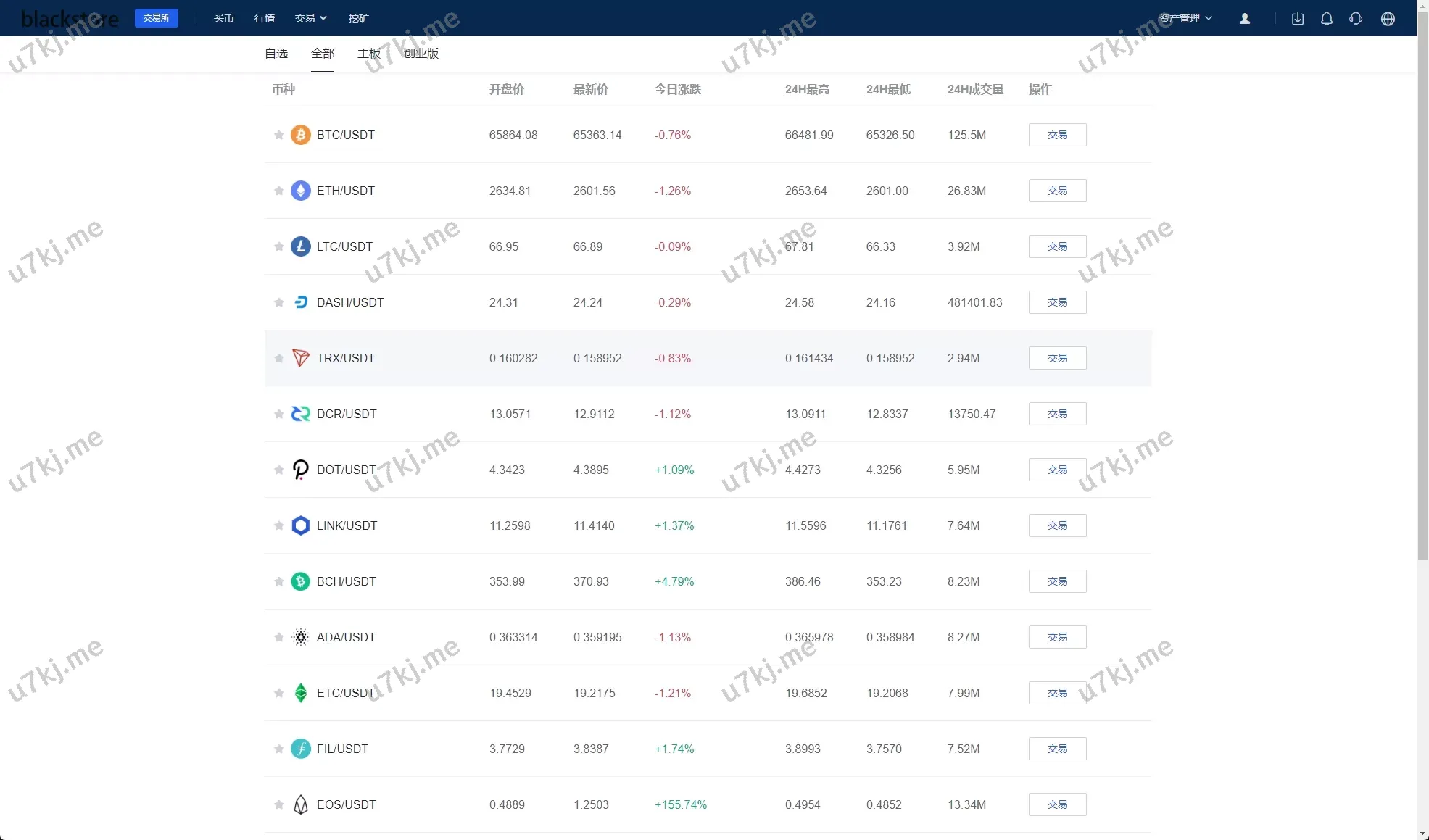Click the app download icon
The height and width of the screenshot is (840, 1429).
[x=1297, y=19]
